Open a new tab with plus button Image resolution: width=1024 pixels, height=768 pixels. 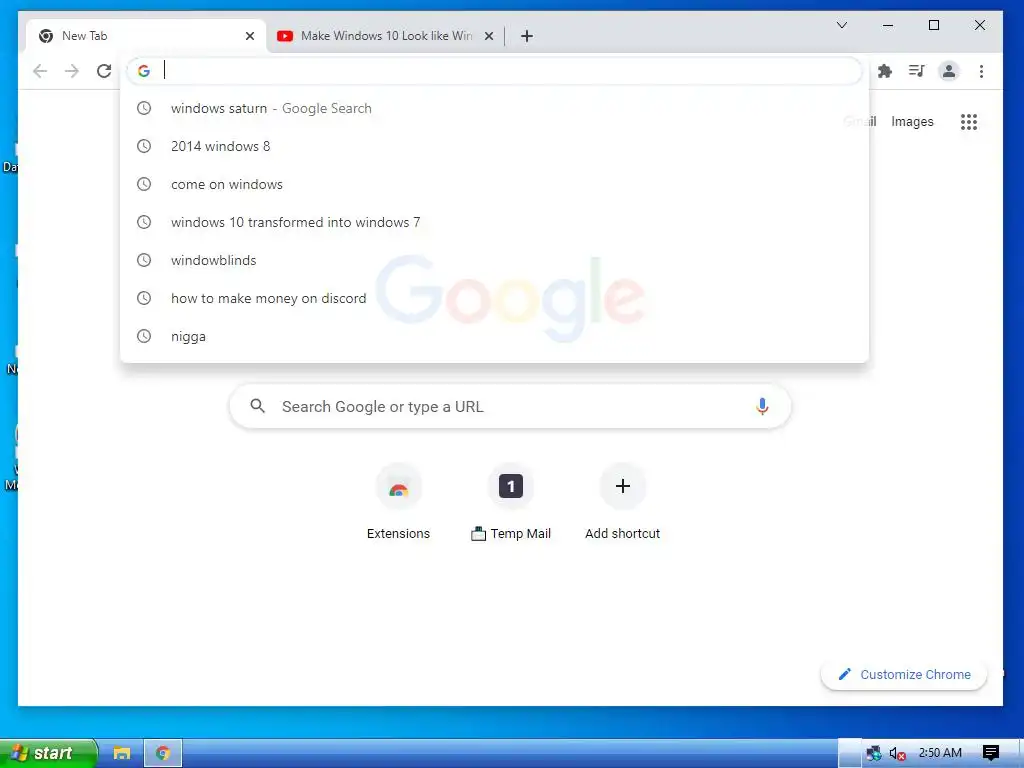click(x=527, y=36)
